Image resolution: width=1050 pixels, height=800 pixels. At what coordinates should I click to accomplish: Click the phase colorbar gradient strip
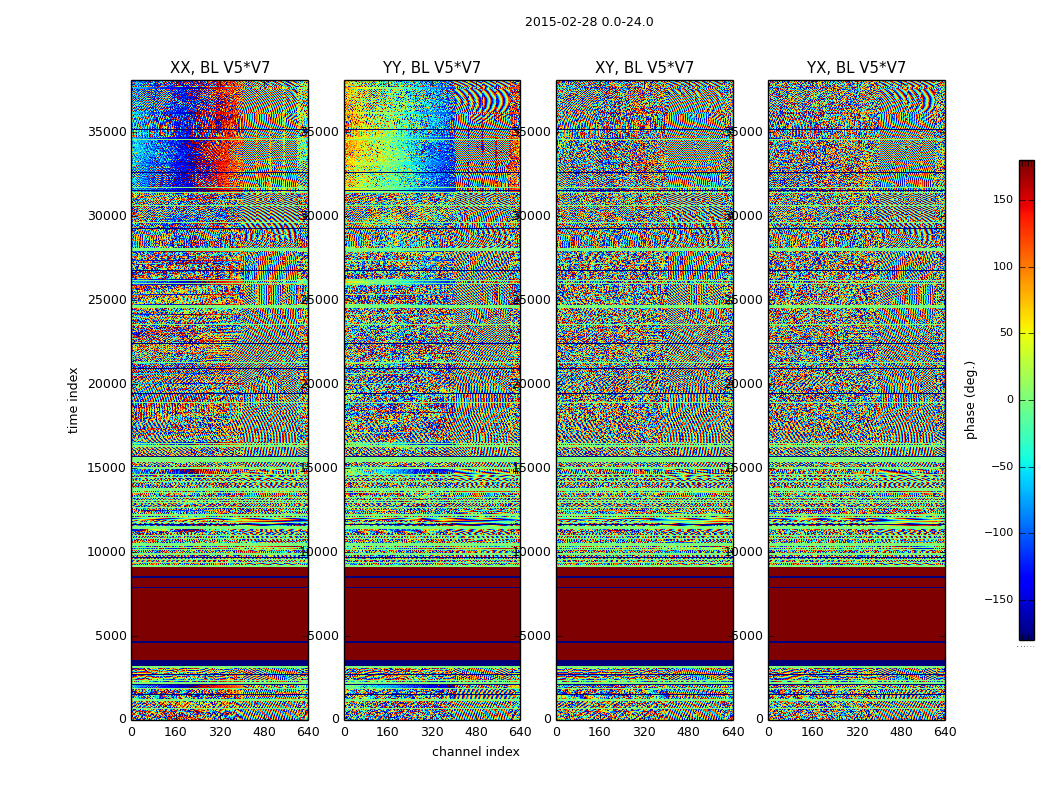pos(1026,400)
